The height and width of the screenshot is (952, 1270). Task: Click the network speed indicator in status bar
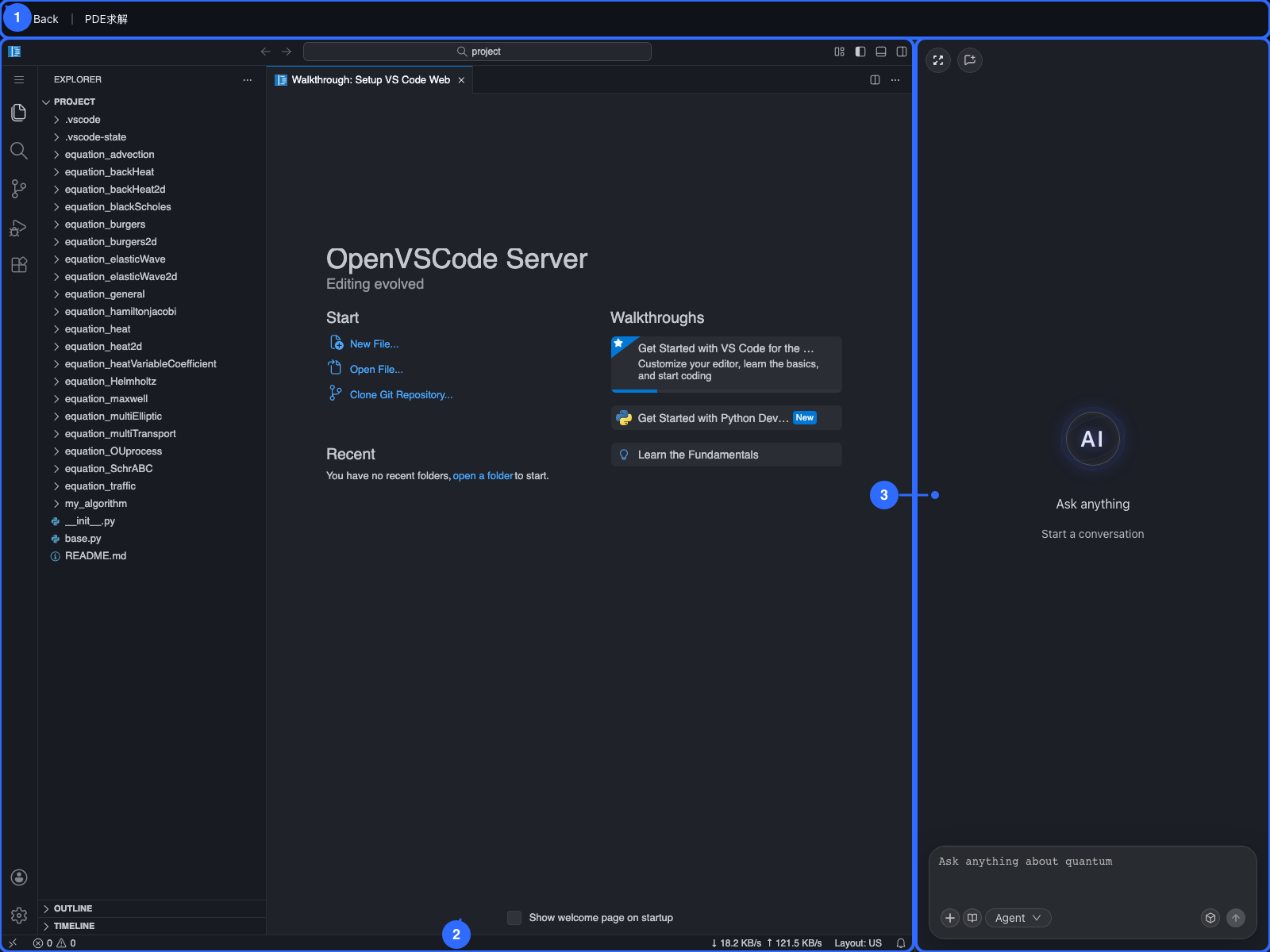pos(767,943)
